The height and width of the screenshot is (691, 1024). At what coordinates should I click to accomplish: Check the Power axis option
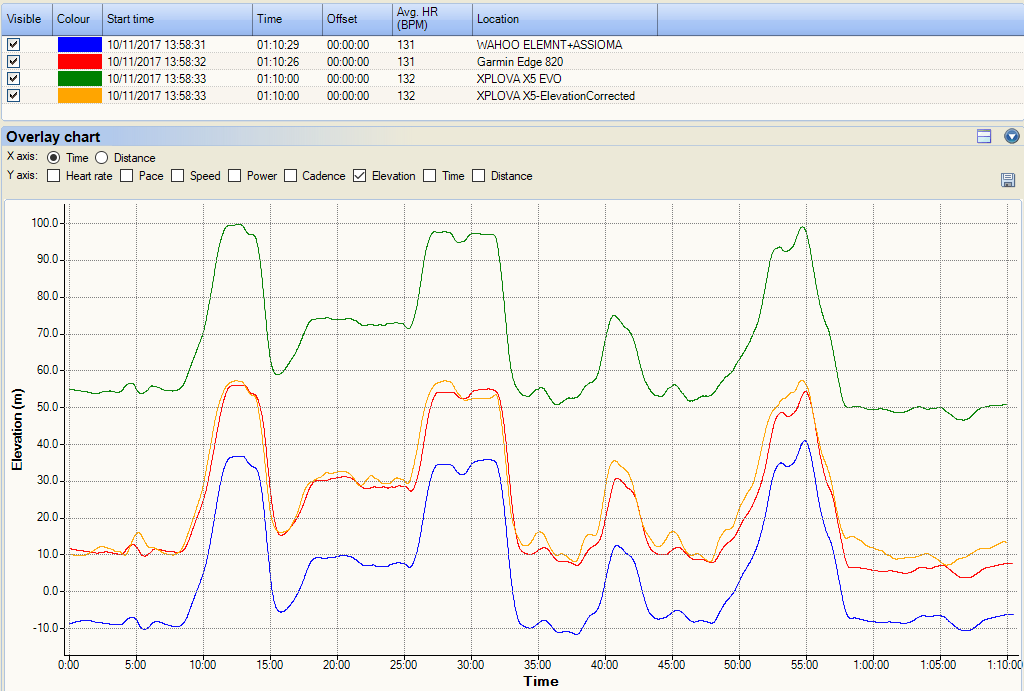[232, 175]
